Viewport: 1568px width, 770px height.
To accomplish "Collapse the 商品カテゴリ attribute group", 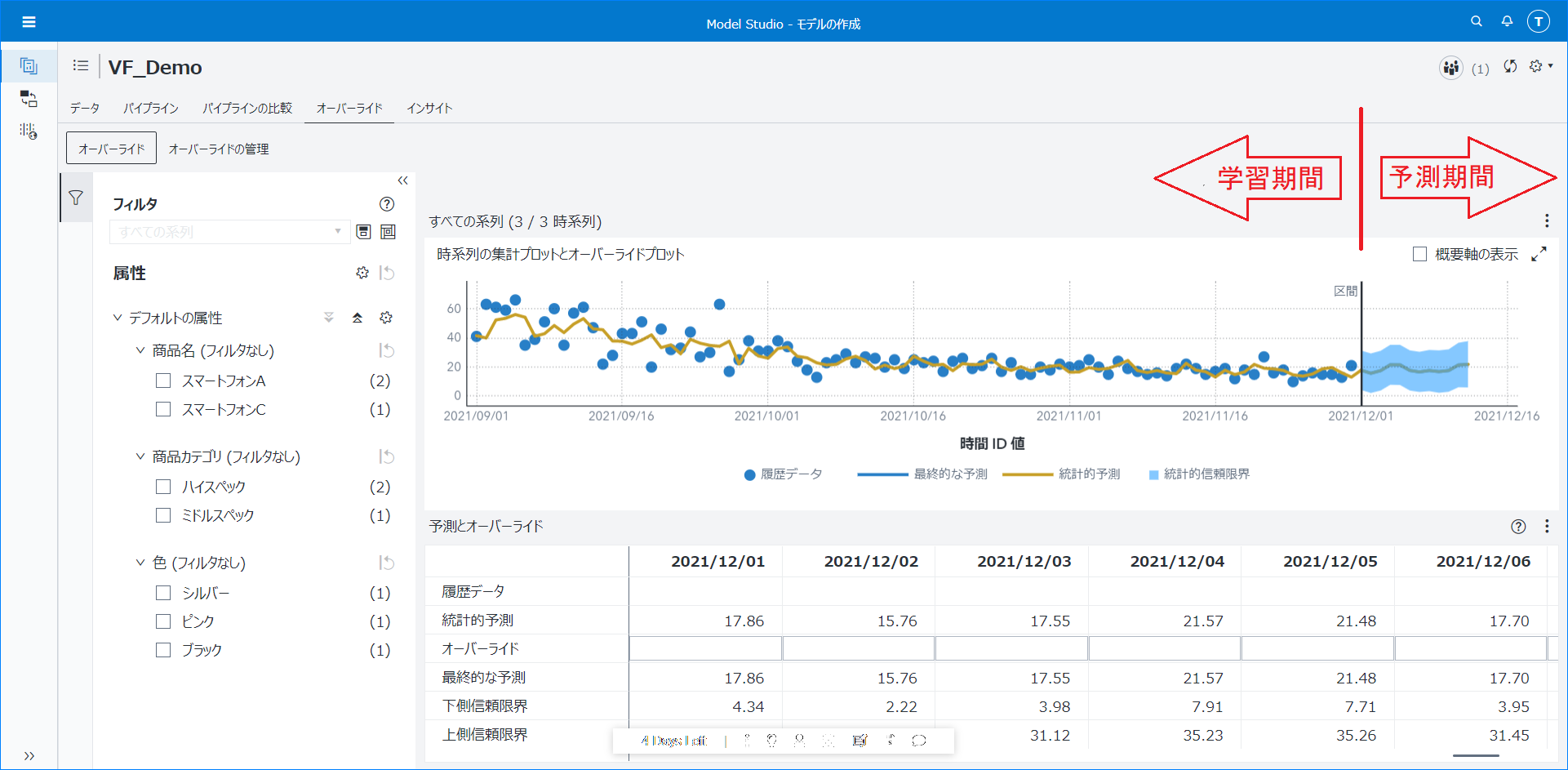I will pos(140,456).
